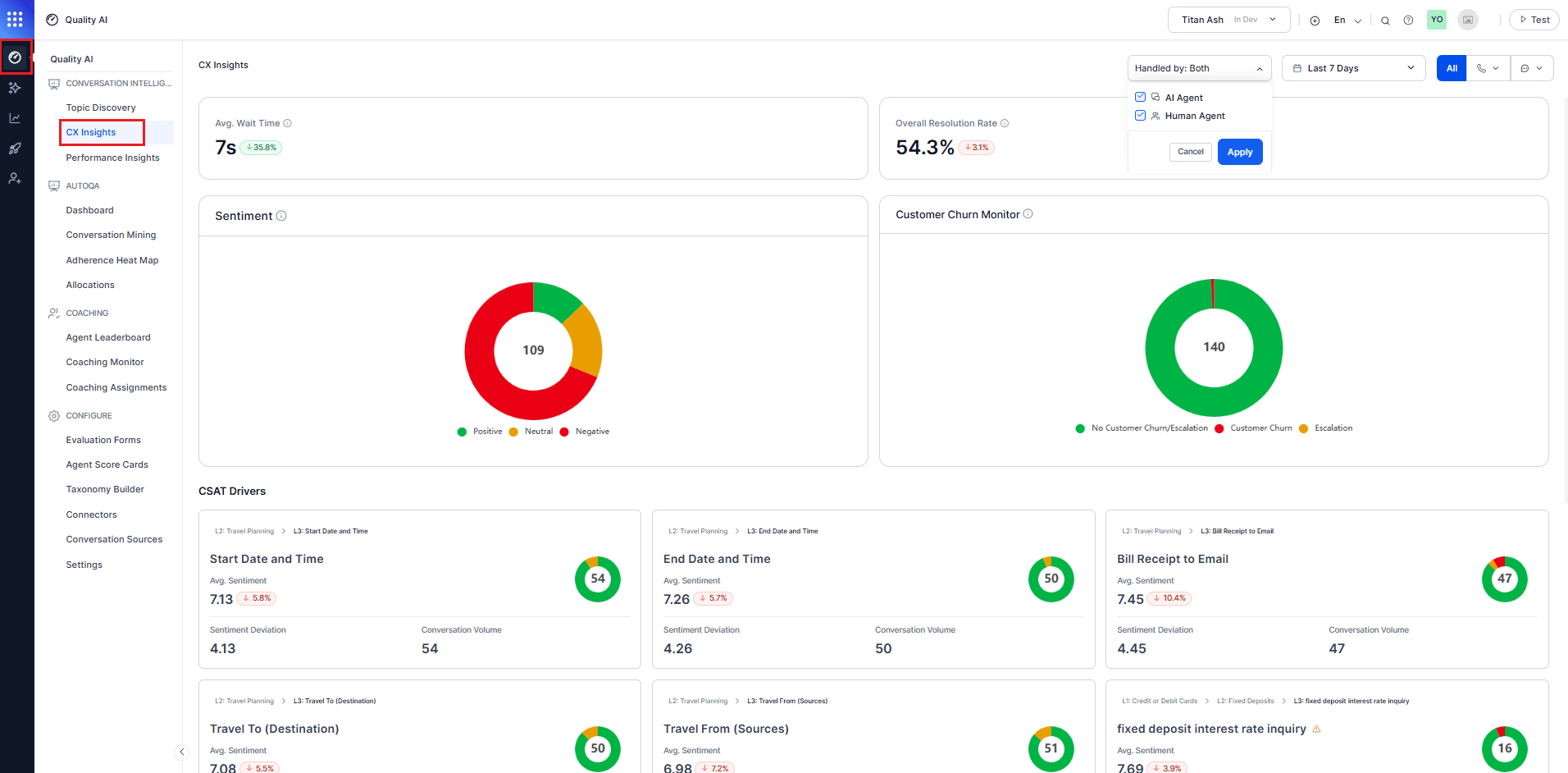Apply the Handled by filter
The width and height of the screenshot is (1568, 773).
tap(1240, 152)
